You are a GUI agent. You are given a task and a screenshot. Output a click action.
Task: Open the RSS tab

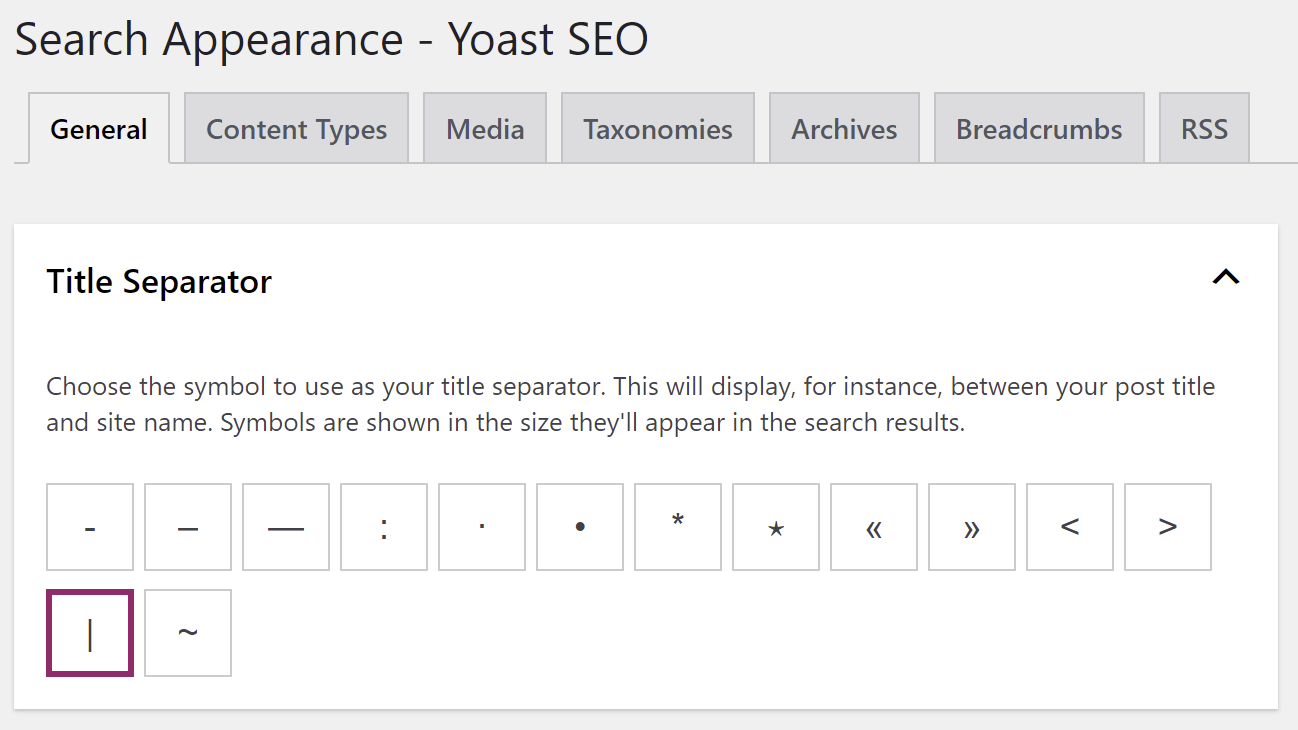pos(1204,129)
